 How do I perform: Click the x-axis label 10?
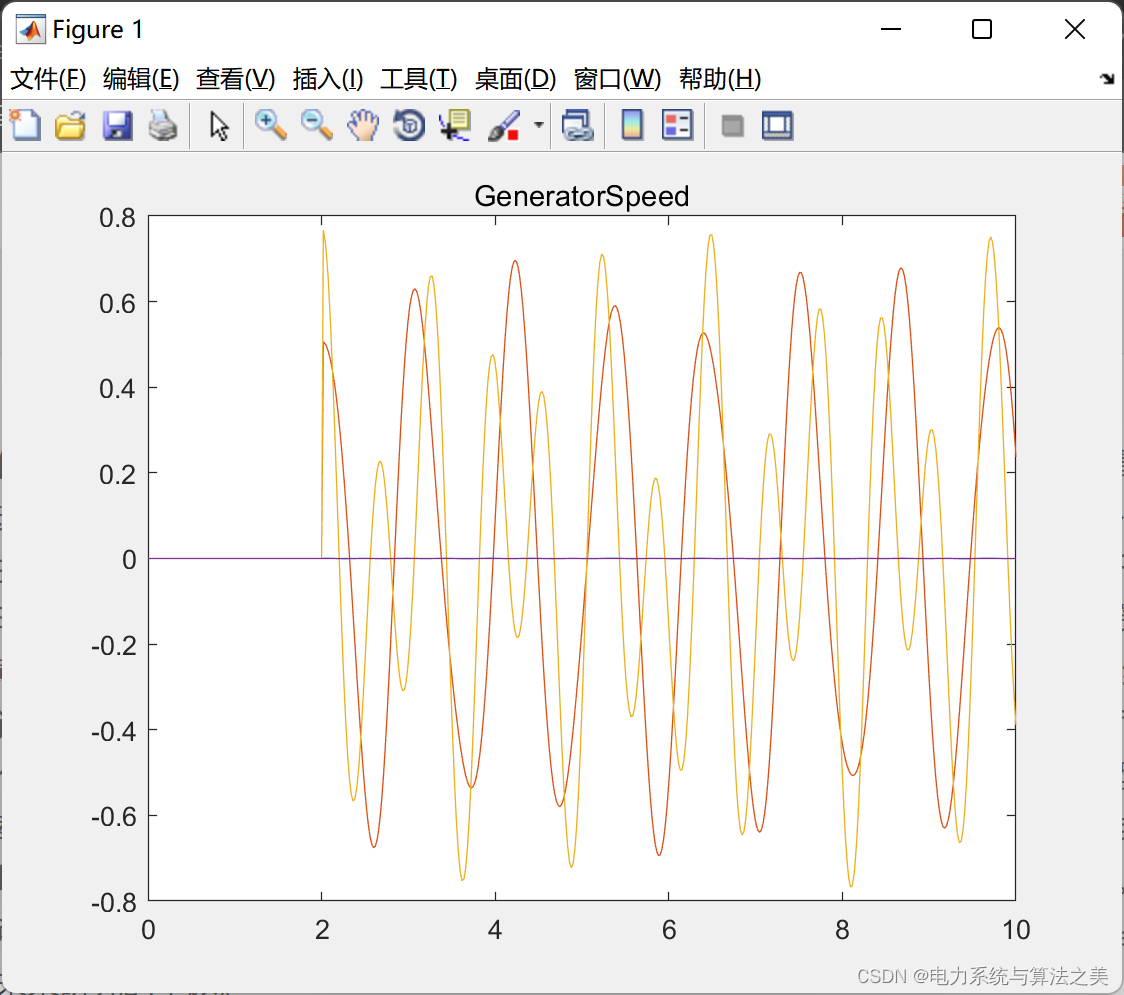pos(1016,930)
